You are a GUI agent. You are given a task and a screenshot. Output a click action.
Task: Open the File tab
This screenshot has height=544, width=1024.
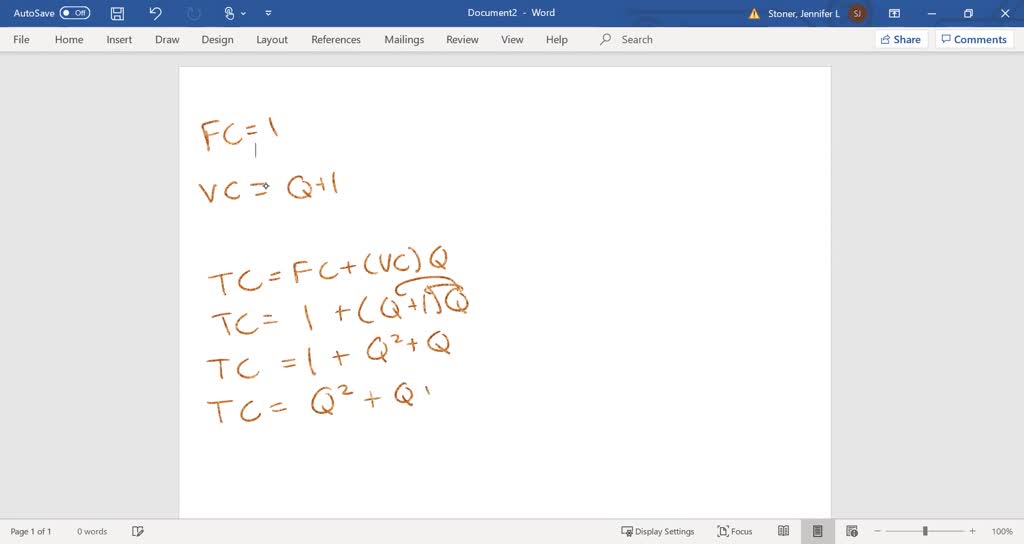pos(22,39)
